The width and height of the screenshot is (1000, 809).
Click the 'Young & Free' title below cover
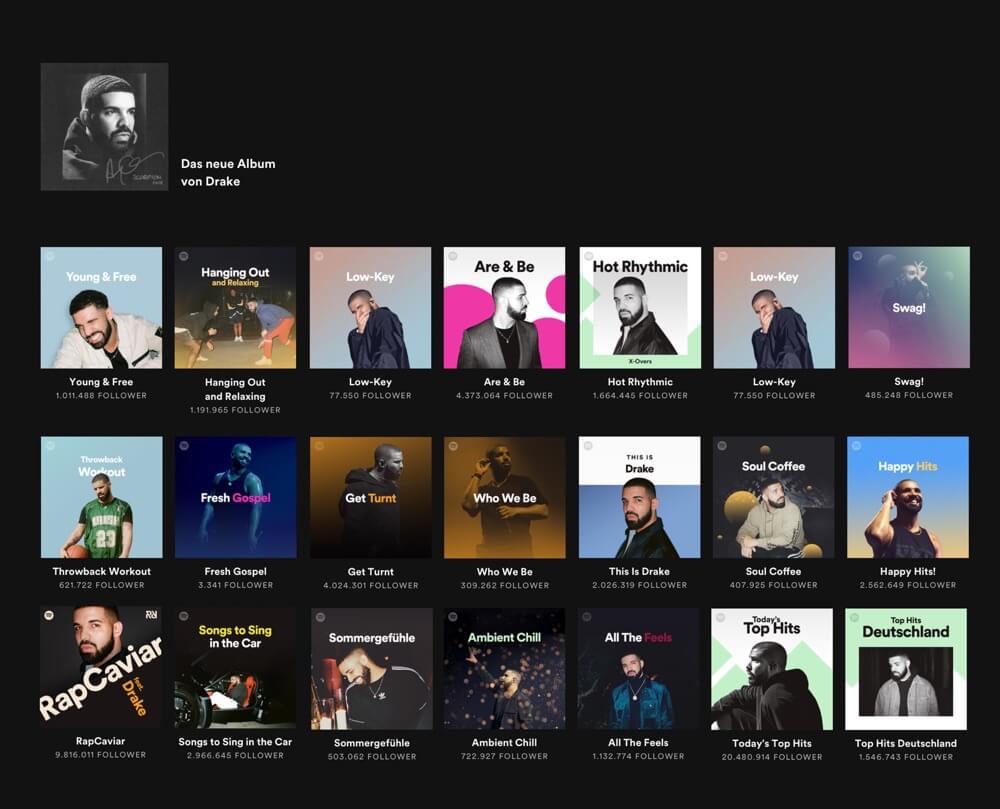(101, 382)
